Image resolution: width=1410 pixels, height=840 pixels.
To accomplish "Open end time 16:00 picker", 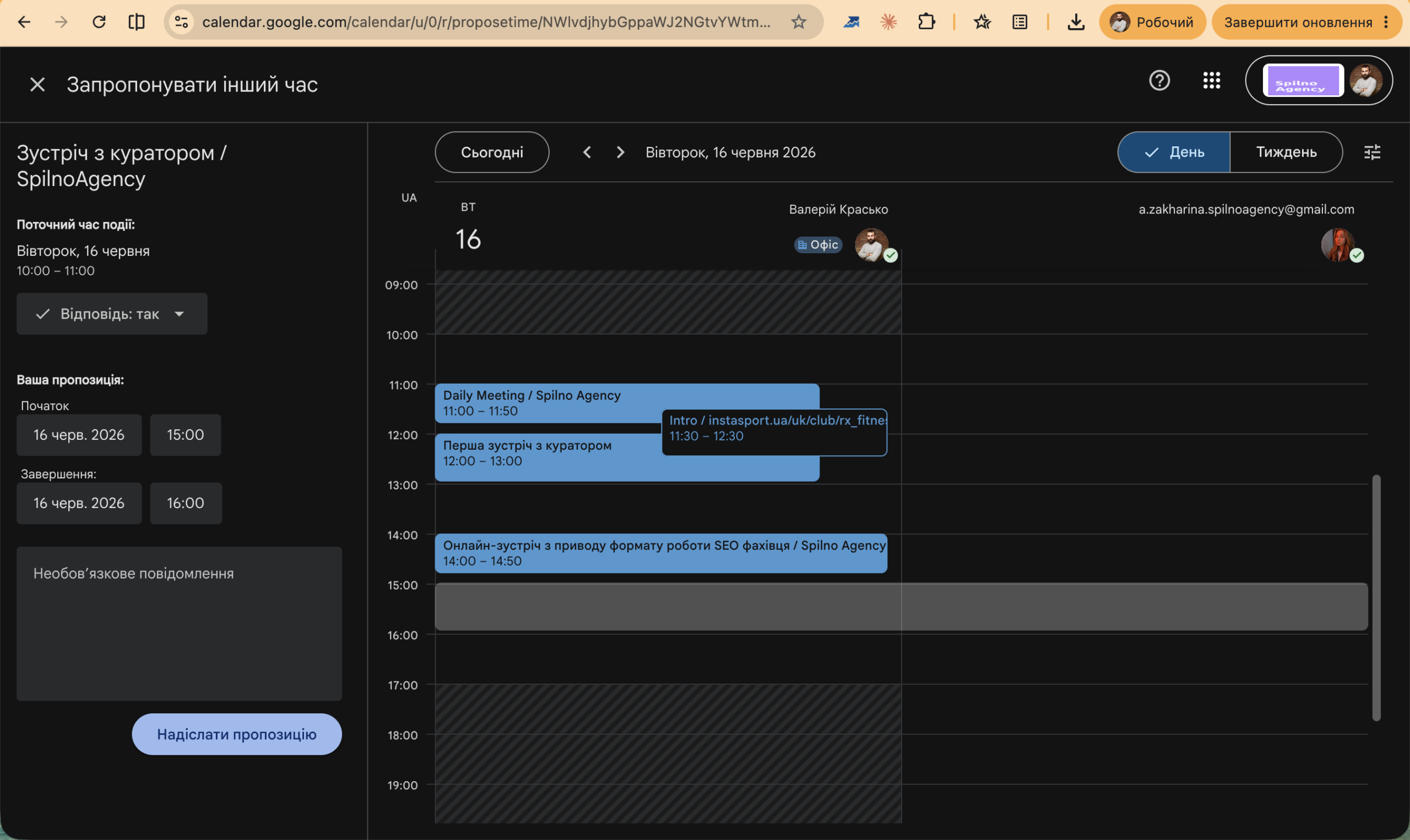I will (186, 503).
